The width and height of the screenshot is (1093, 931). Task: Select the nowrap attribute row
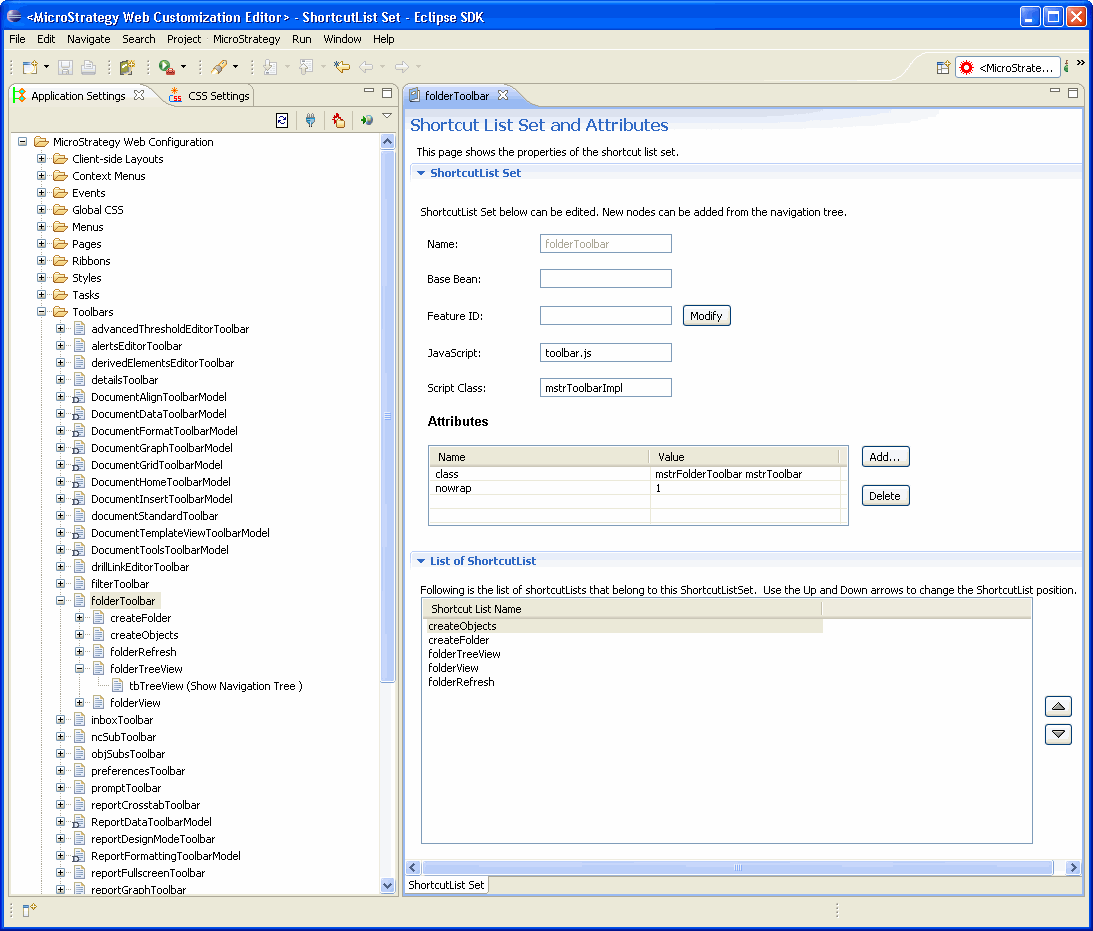[x=637, y=488]
